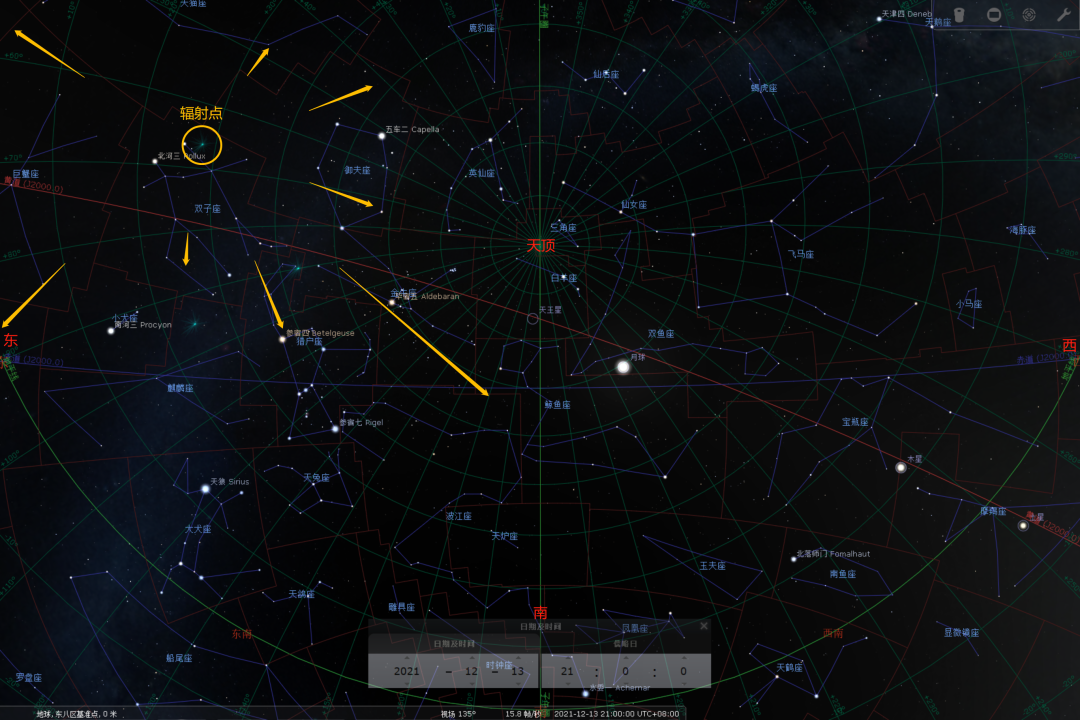
Task: Select the star Sirius (天狼)
Action: point(205,489)
